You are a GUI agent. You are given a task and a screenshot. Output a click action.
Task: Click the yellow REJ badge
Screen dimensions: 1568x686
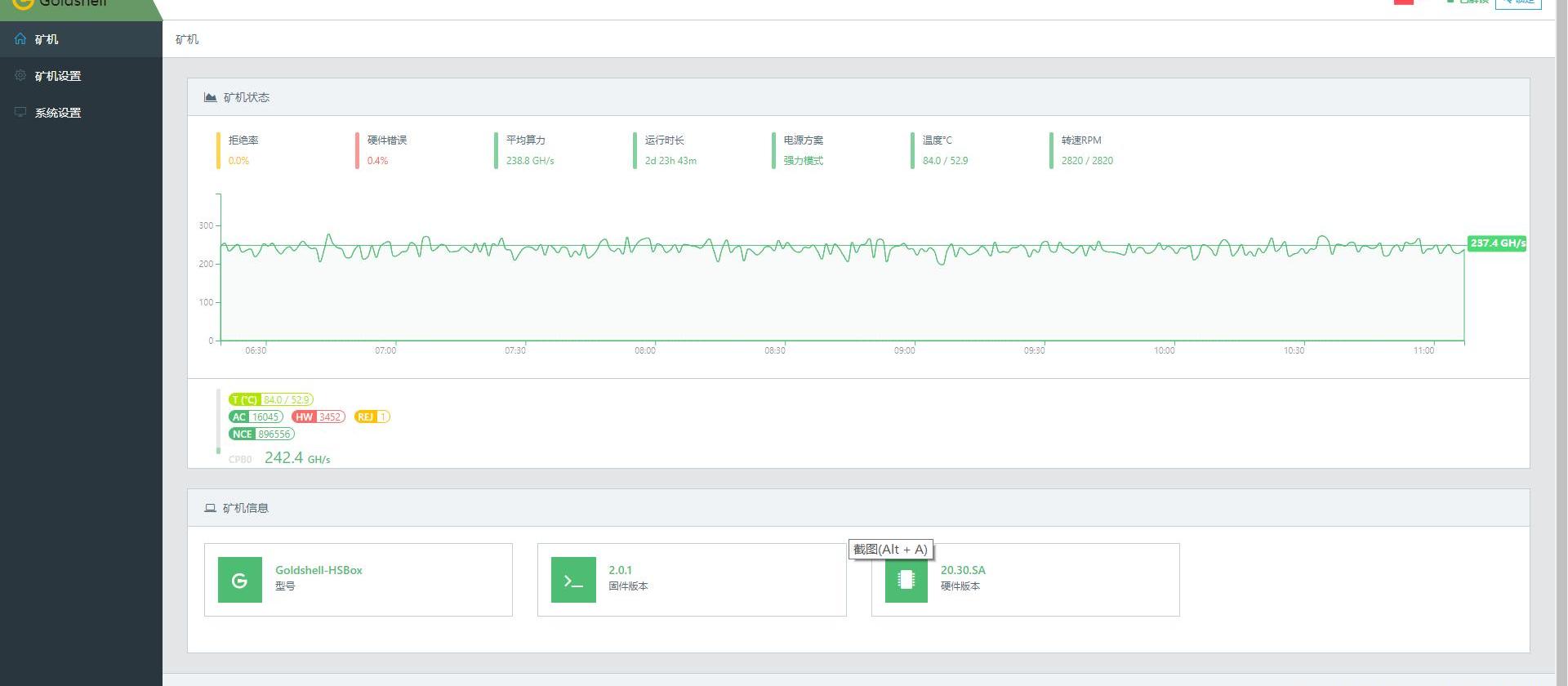coord(372,416)
